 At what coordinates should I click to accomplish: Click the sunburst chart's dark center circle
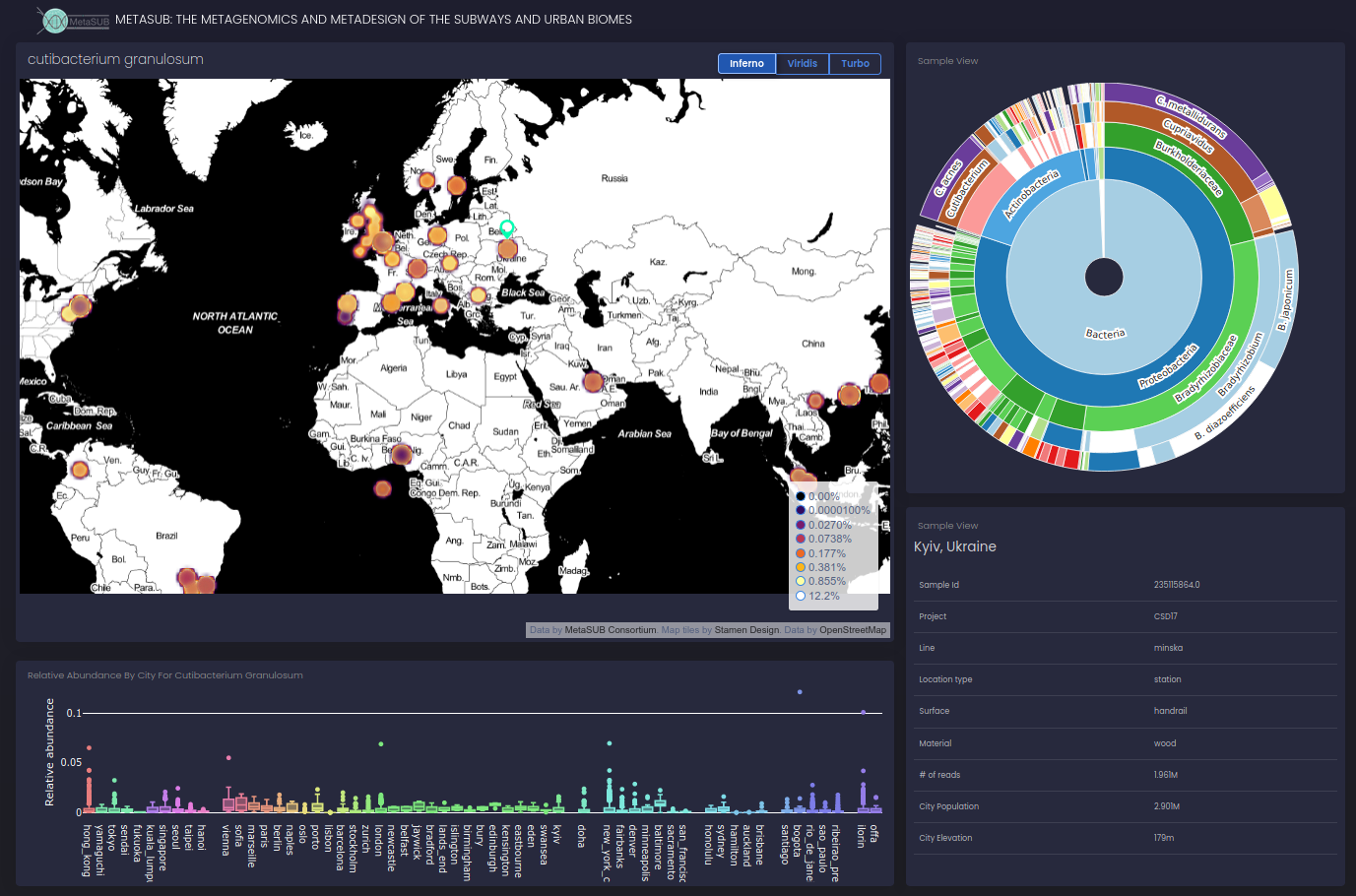(x=1104, y=277)
